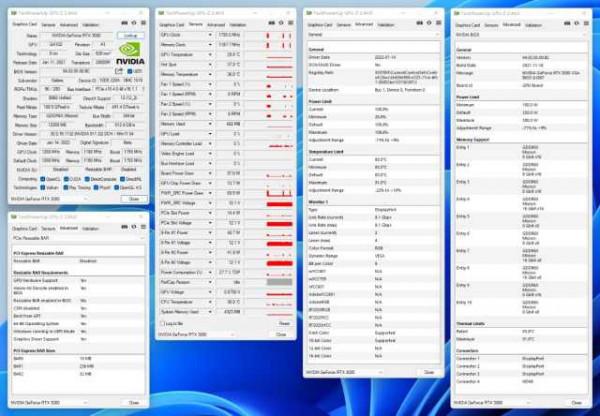This screenshot has width=600, height=416.
Task: Toggle the OpenCL checkbox
Action: pyautogui.click(x=43, y=179)
